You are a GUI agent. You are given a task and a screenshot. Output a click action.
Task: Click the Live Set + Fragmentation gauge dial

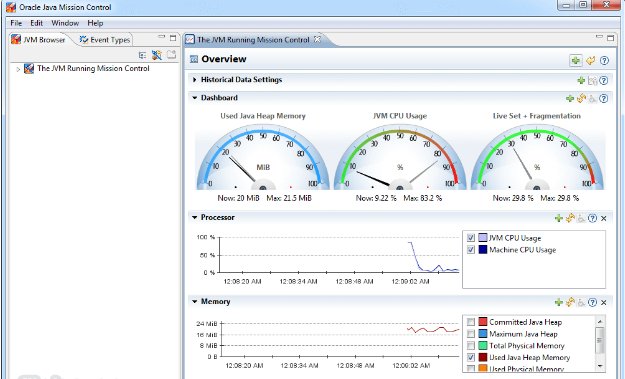coord(537,157)
